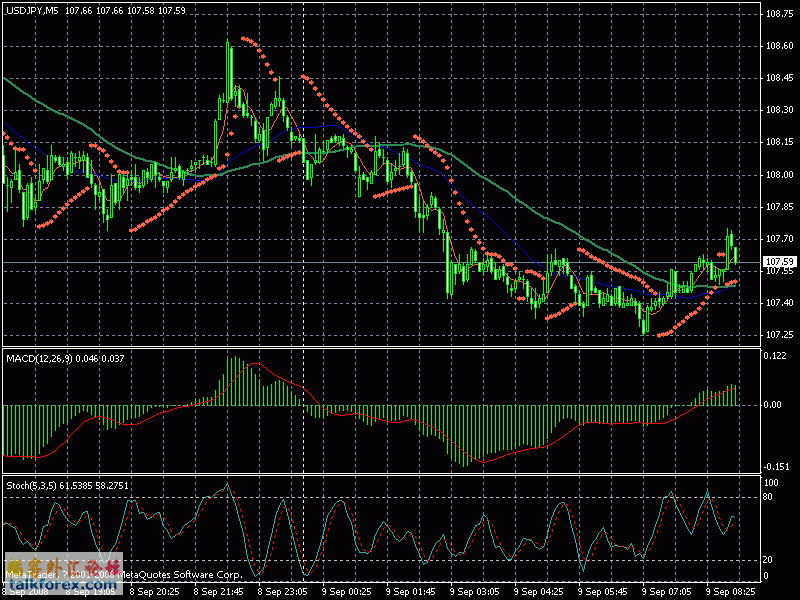Select the 107.40 price axis label
This screenshot has width=800, height=600.
[x=780, y=303]
